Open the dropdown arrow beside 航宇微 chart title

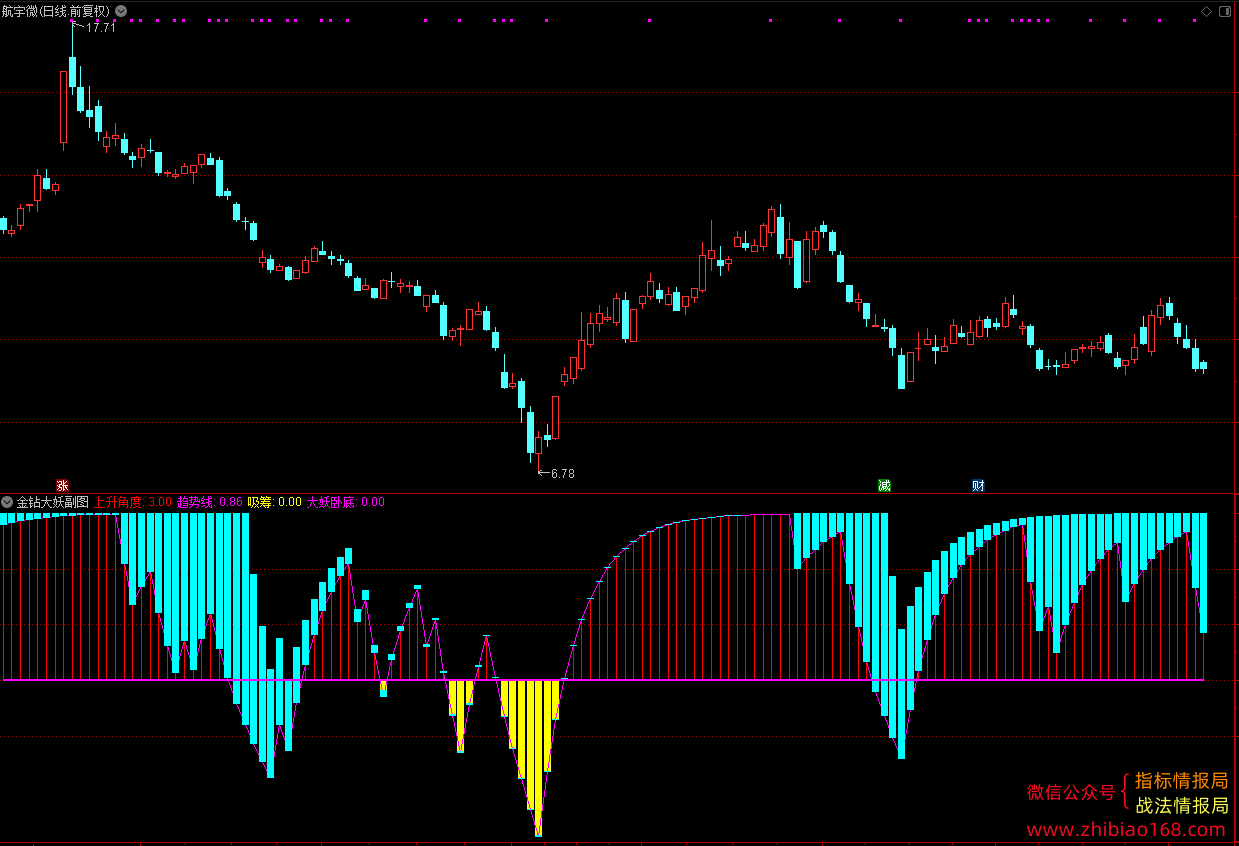coord(121,10)
